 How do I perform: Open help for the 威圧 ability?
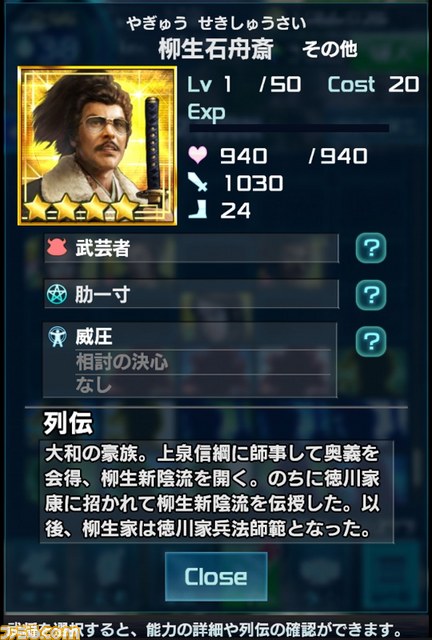pos(371,341)
